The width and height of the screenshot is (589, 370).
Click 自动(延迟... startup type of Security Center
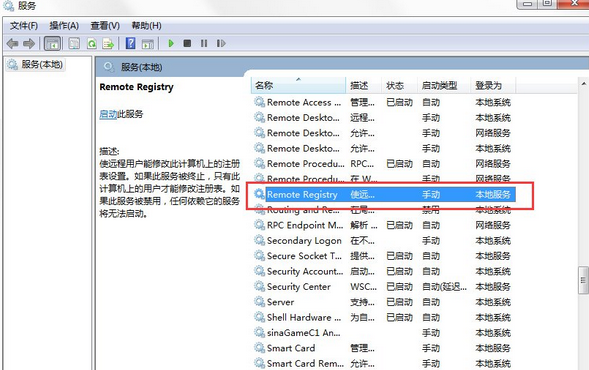point(444,287)
